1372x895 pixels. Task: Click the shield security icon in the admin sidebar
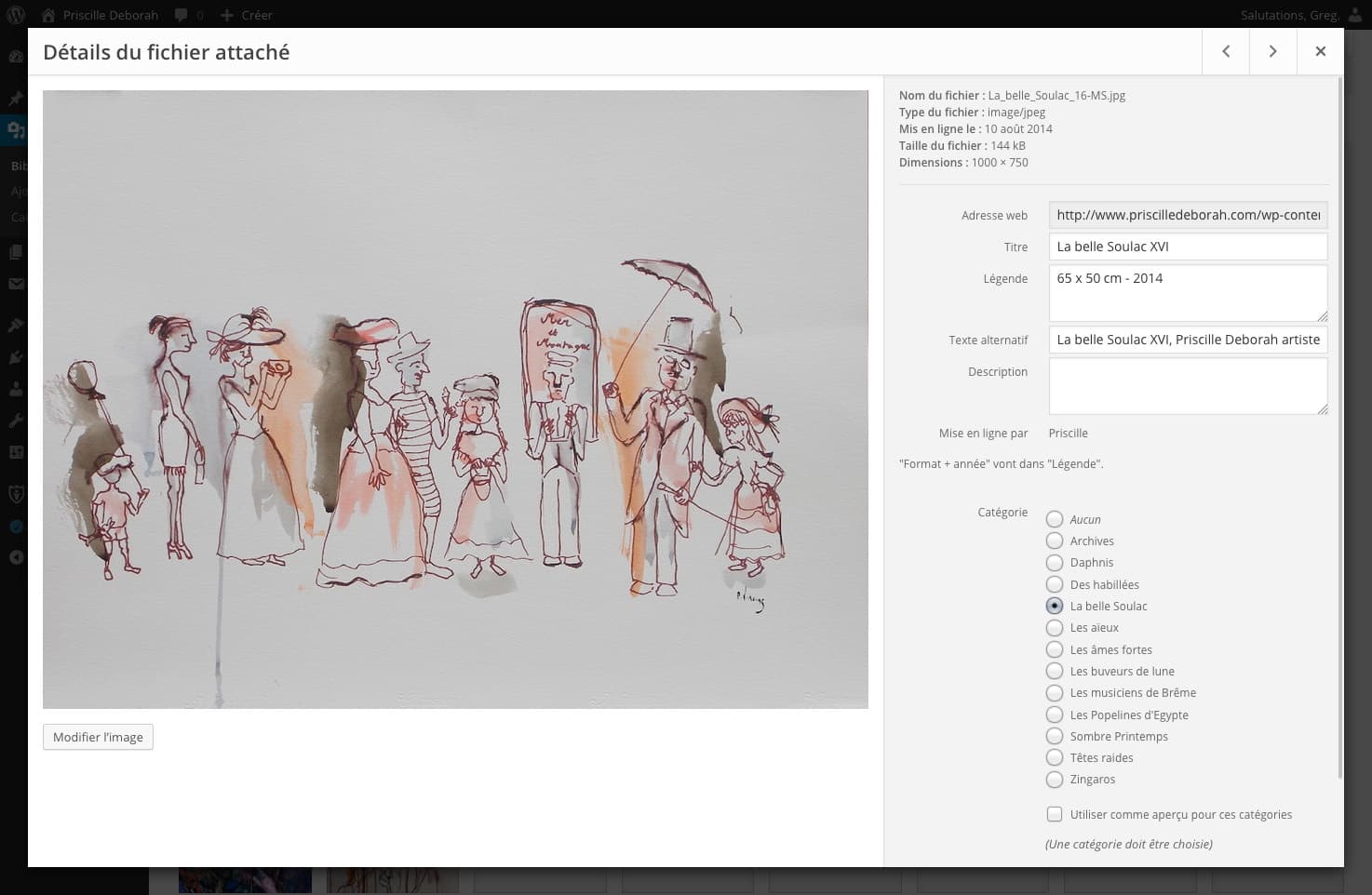click(16, 494)
